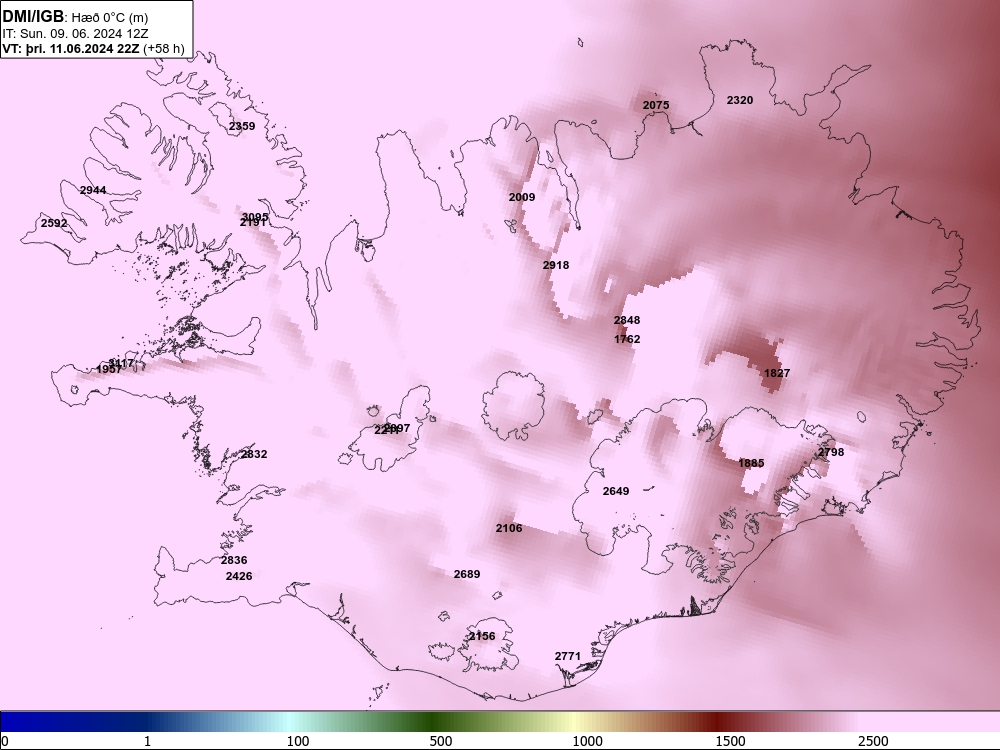Click the 2426 map value
The image size is (1000, 750).
point(239,576)
